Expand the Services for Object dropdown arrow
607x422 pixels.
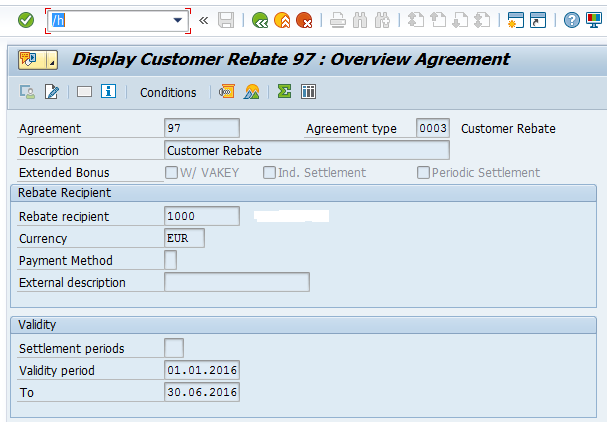point(52,60)
